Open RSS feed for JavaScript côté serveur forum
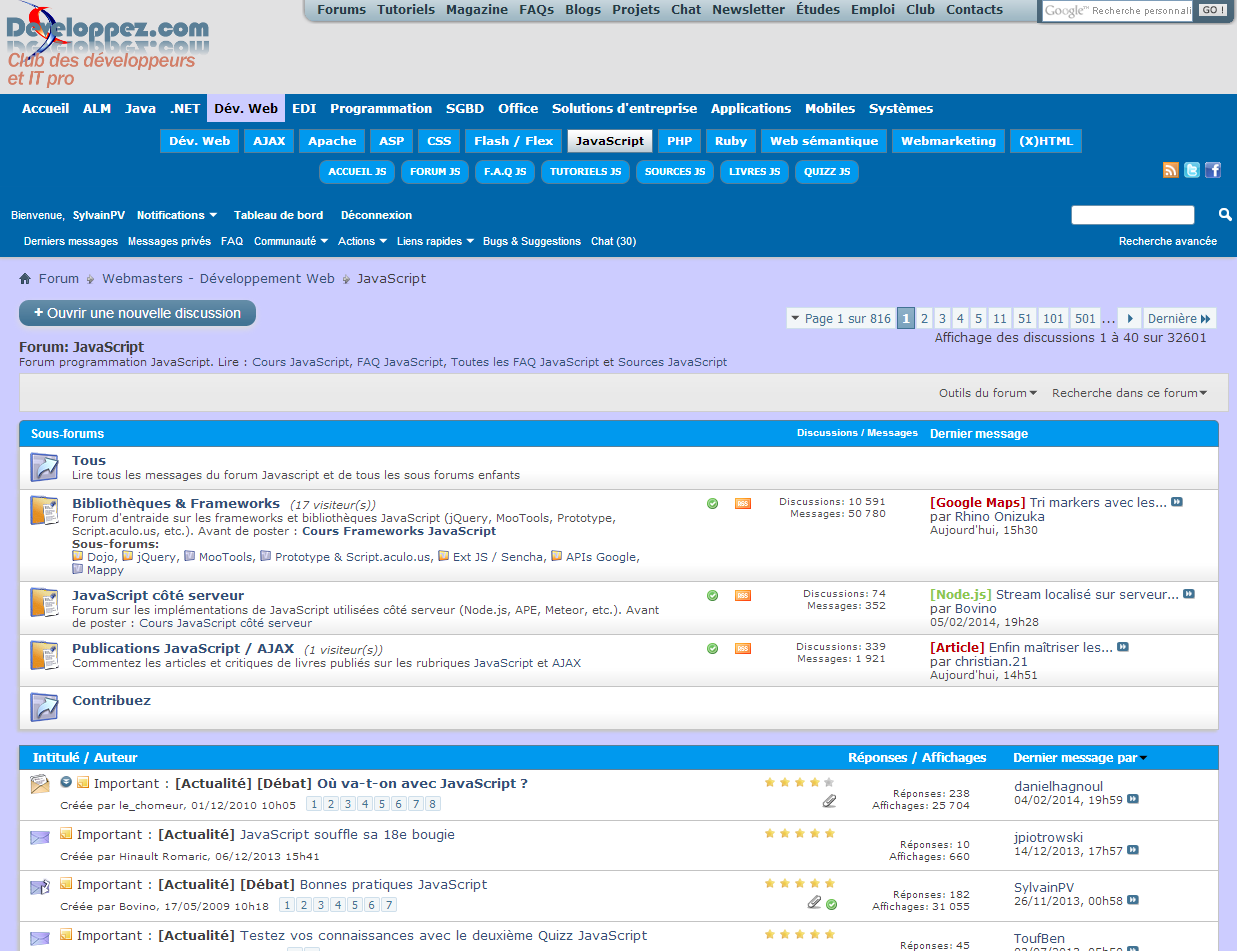 [742, 595]
